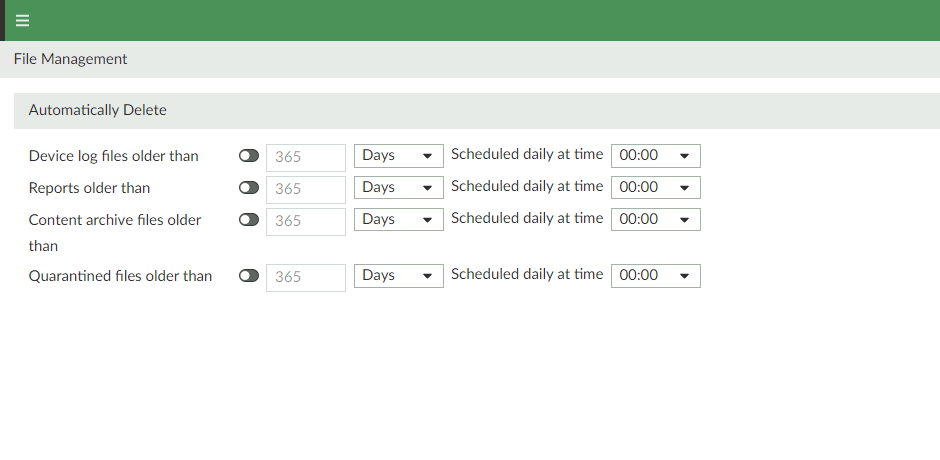Enable auto-delete for device log files
This screenshot has width=940, height=460.
(249, 156)
